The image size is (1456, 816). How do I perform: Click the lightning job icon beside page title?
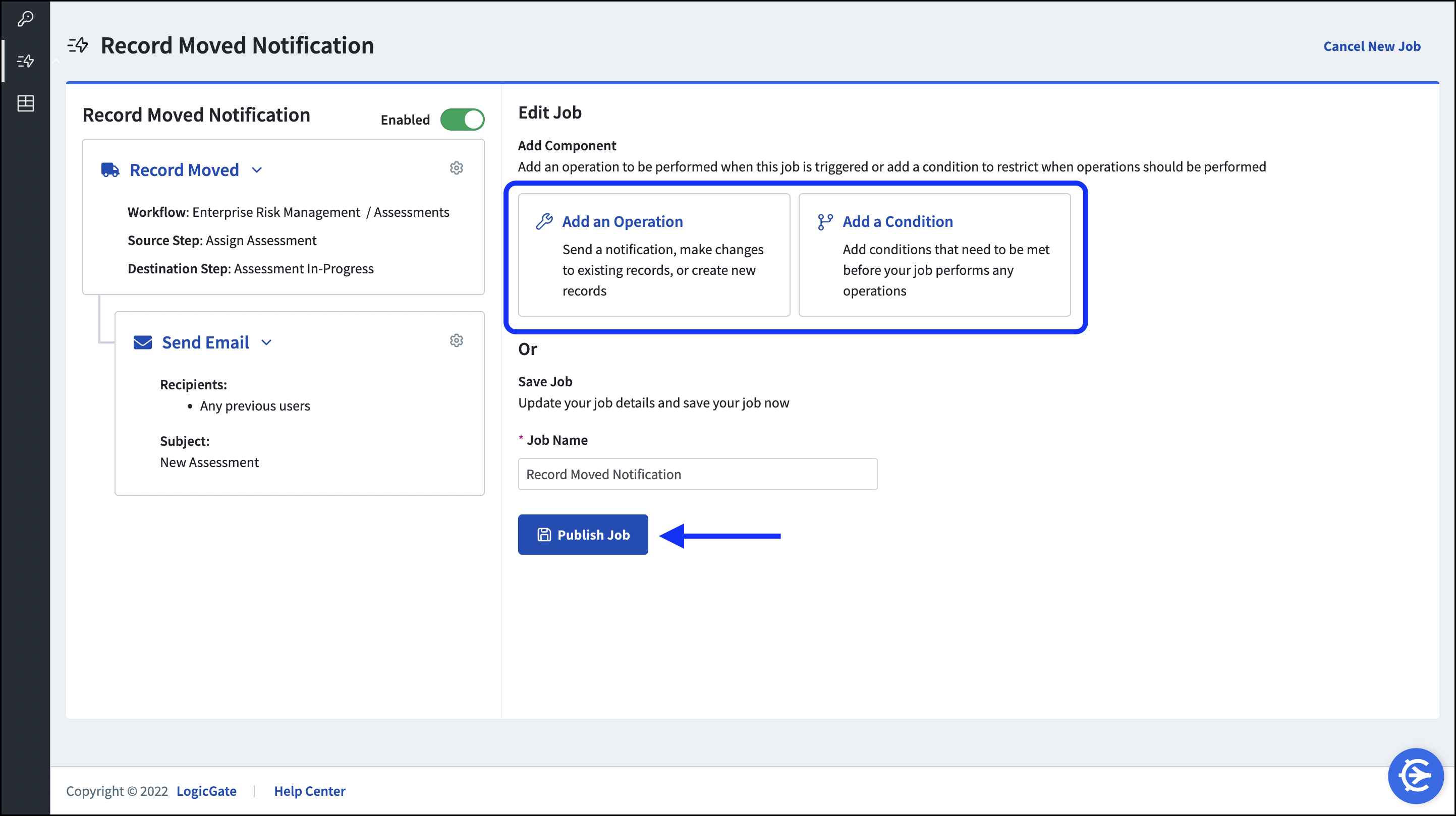[x=78, y=45]
